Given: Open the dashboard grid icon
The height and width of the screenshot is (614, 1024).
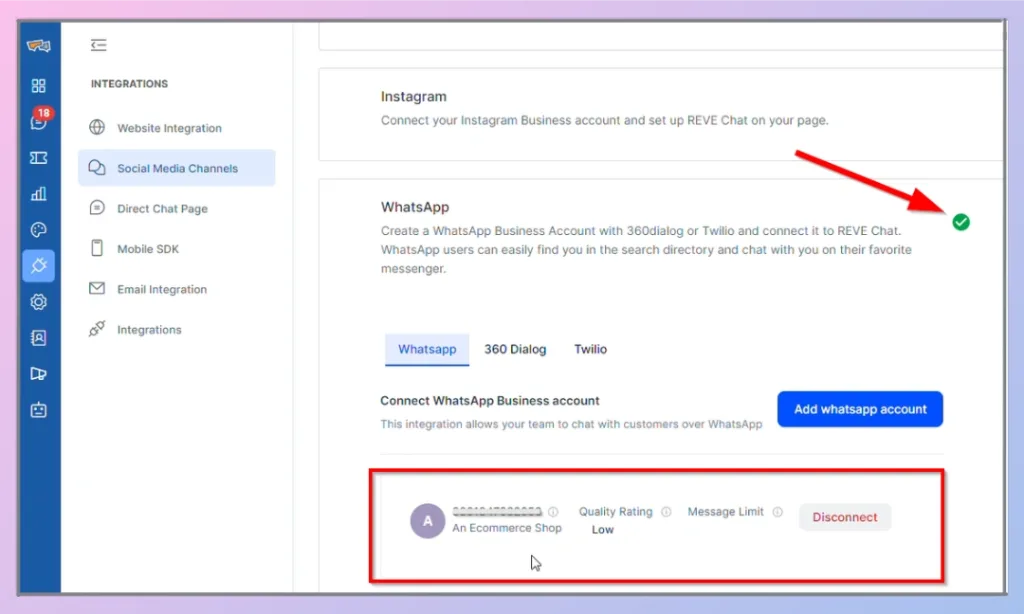Looking at the screenshot, I should pos(39,86).
